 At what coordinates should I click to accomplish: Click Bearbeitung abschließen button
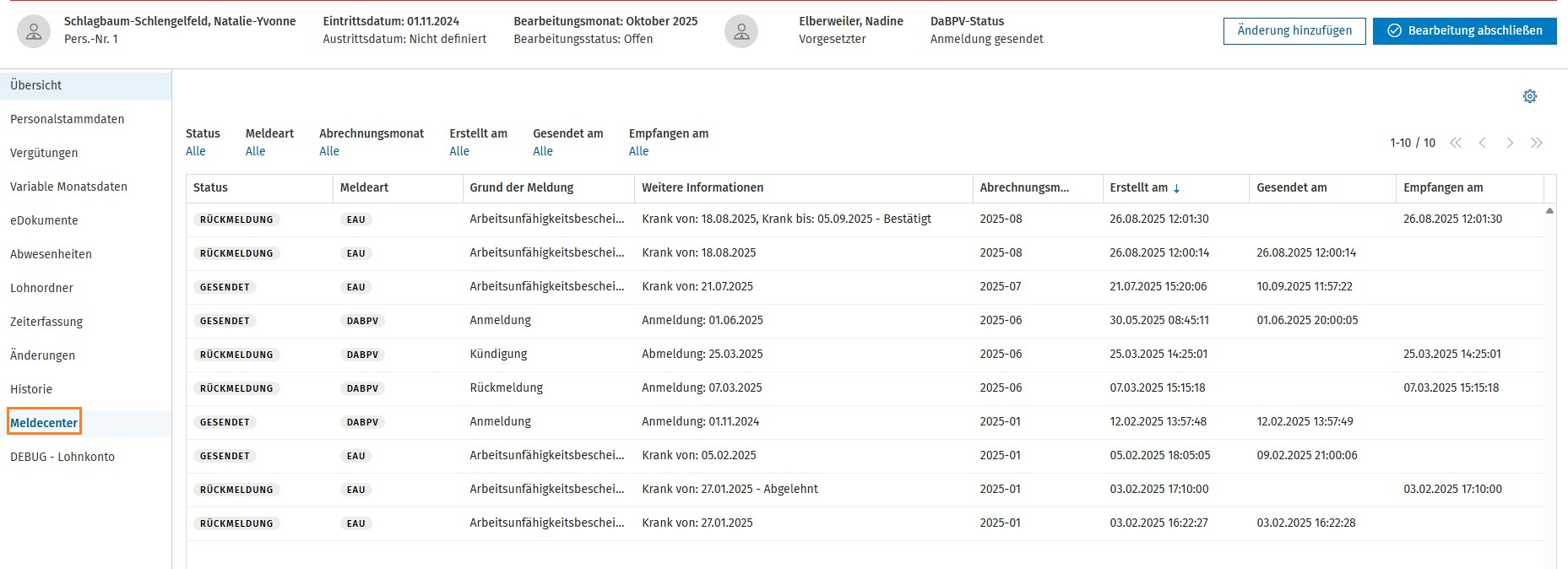(x=1464, y=30)
